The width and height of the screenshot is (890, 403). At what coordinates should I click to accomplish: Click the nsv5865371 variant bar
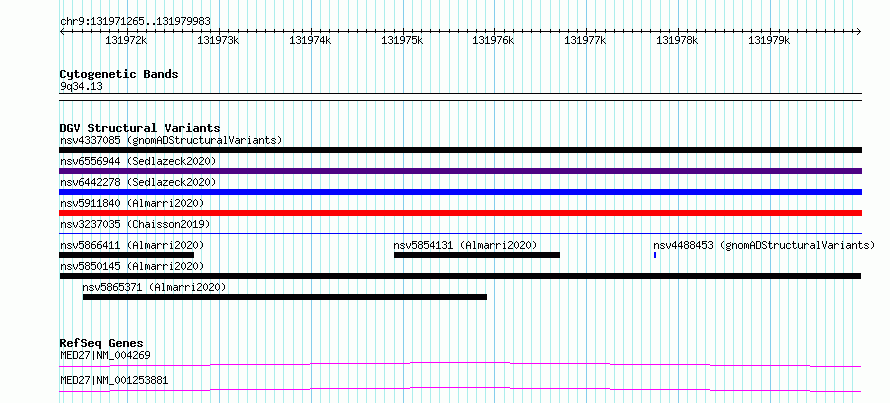click(285, 297)
